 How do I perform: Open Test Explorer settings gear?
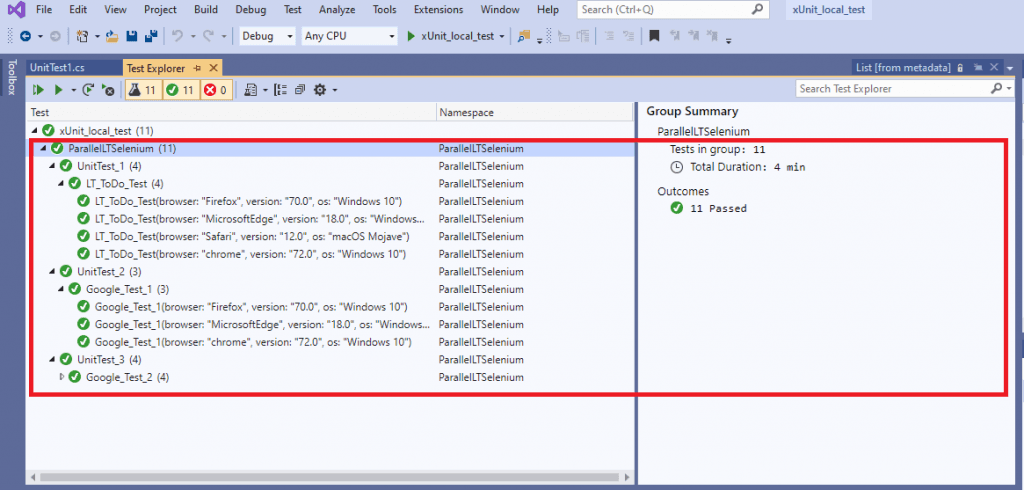(320, 90)
